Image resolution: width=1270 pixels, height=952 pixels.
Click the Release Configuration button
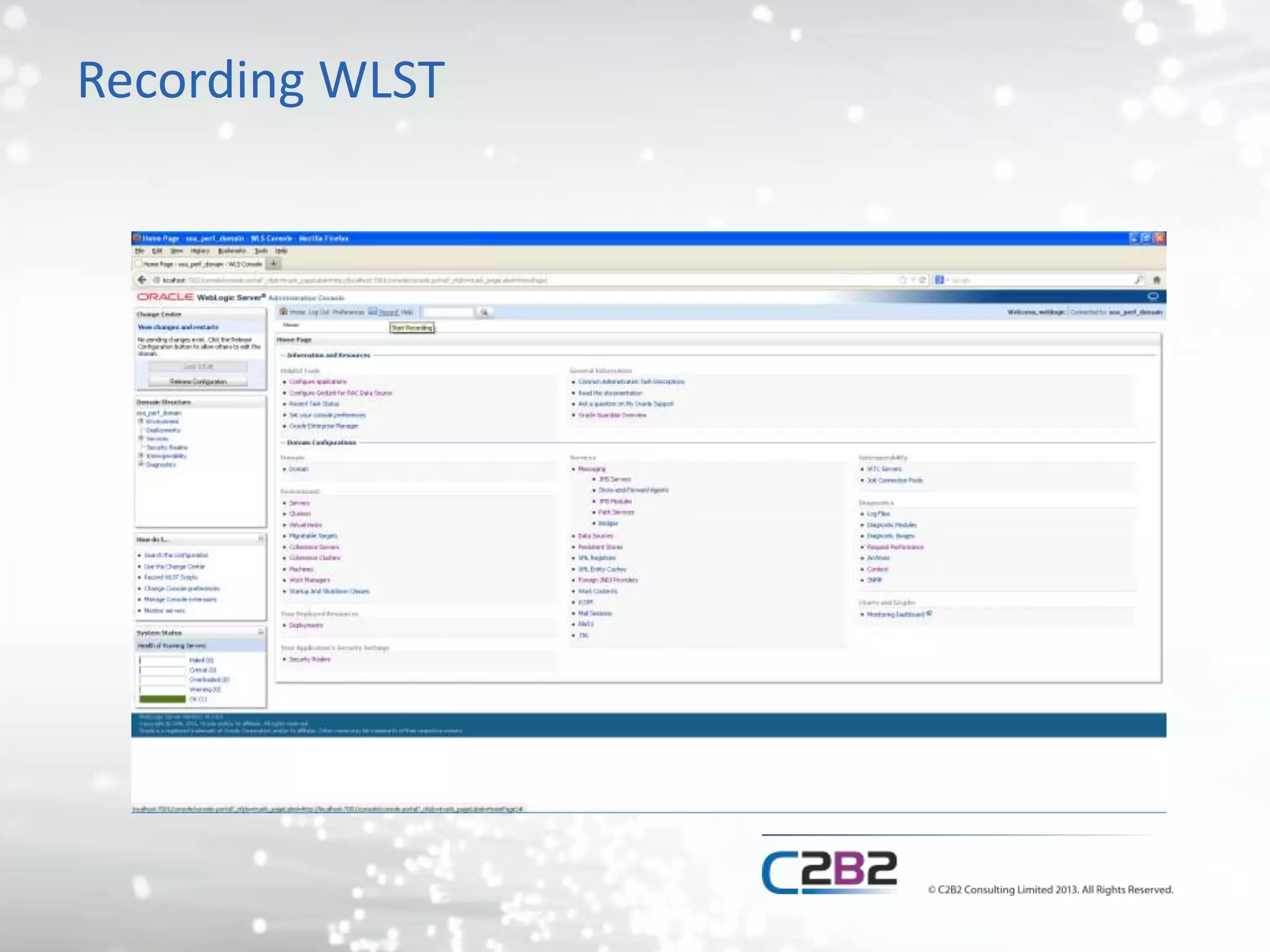[x=198, y=382]
